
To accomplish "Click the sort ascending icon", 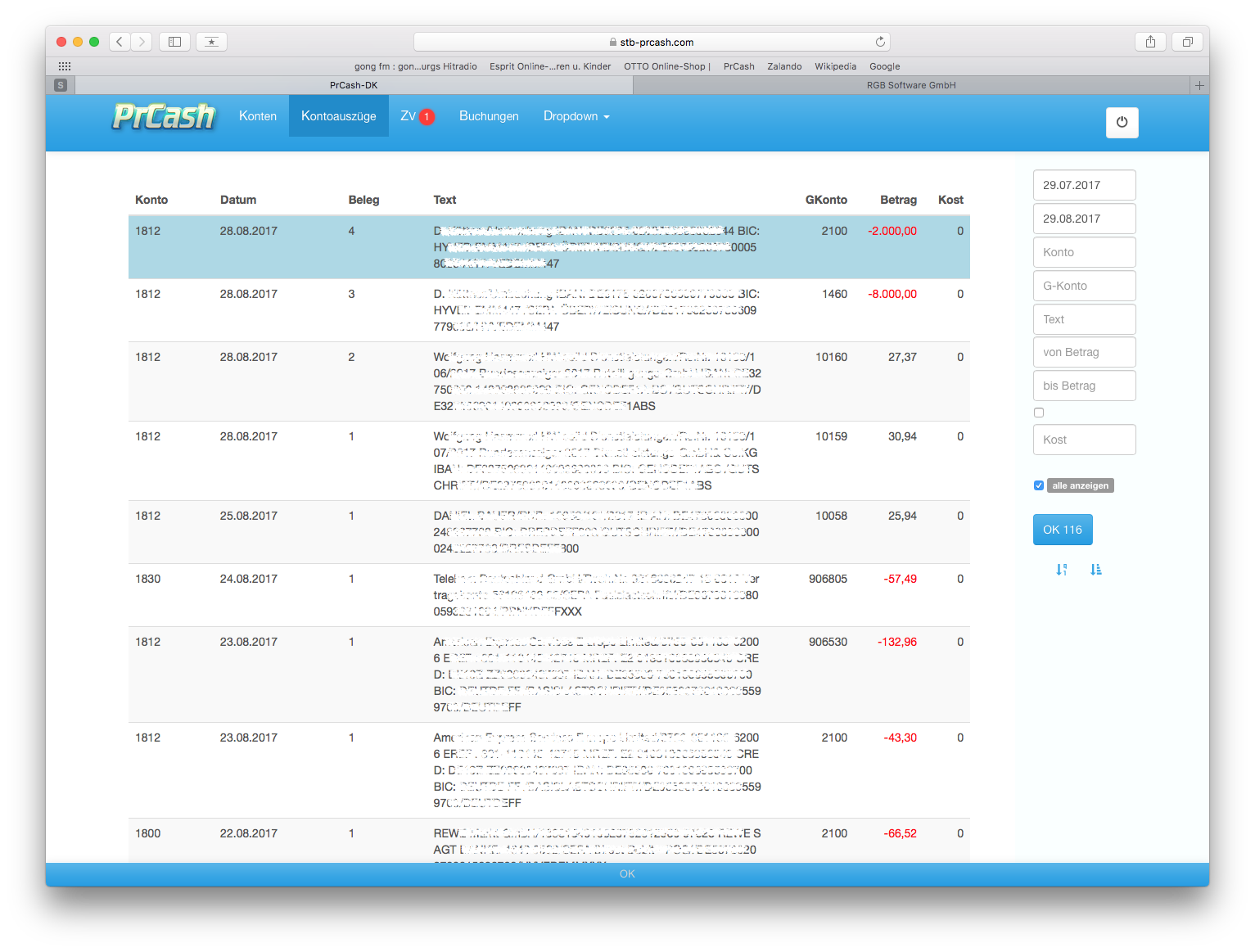I will [x=1096, y=570].
